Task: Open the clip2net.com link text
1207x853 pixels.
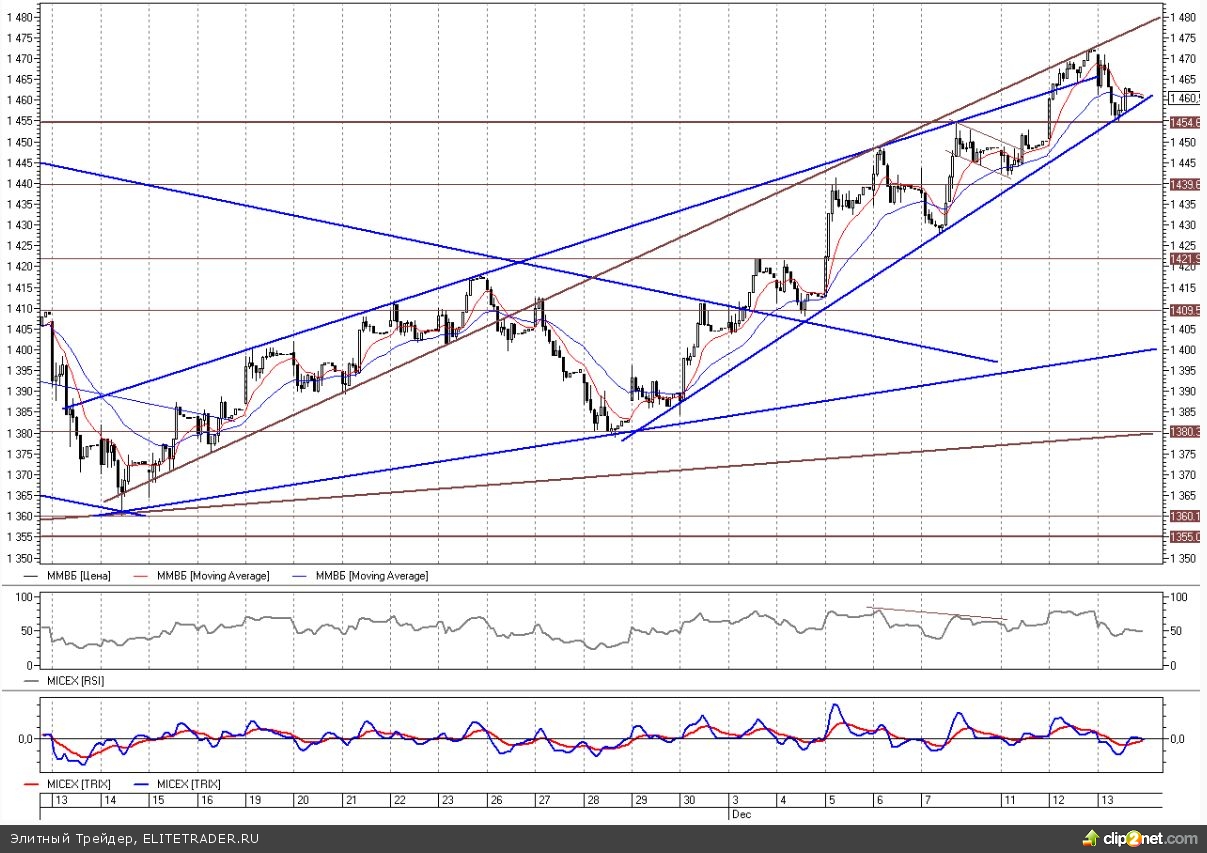Action: click(x=1150, y=838)
